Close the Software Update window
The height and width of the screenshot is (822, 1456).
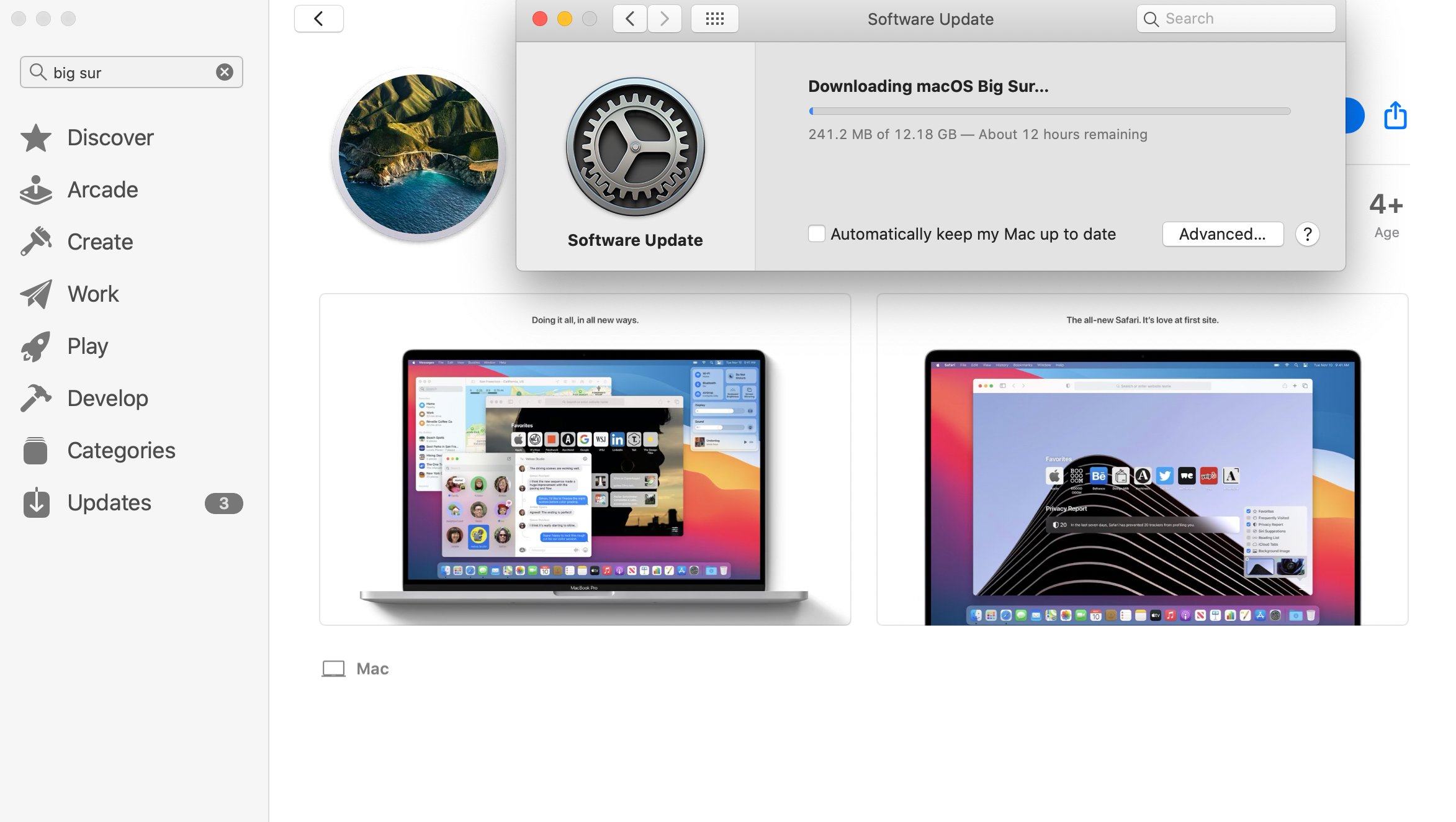coord(540,19)
